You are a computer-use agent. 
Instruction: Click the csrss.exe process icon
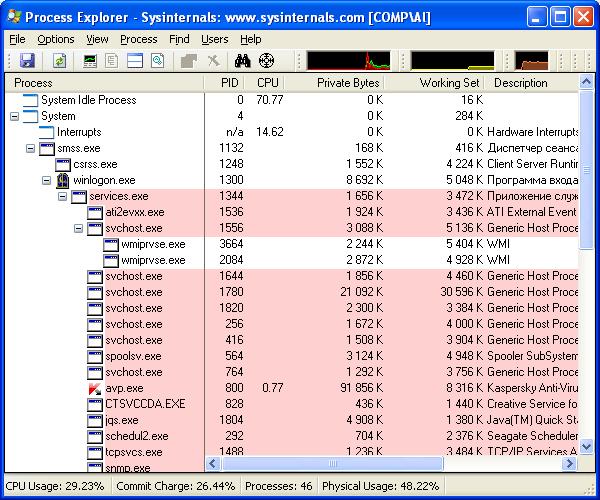coord(62,164)
